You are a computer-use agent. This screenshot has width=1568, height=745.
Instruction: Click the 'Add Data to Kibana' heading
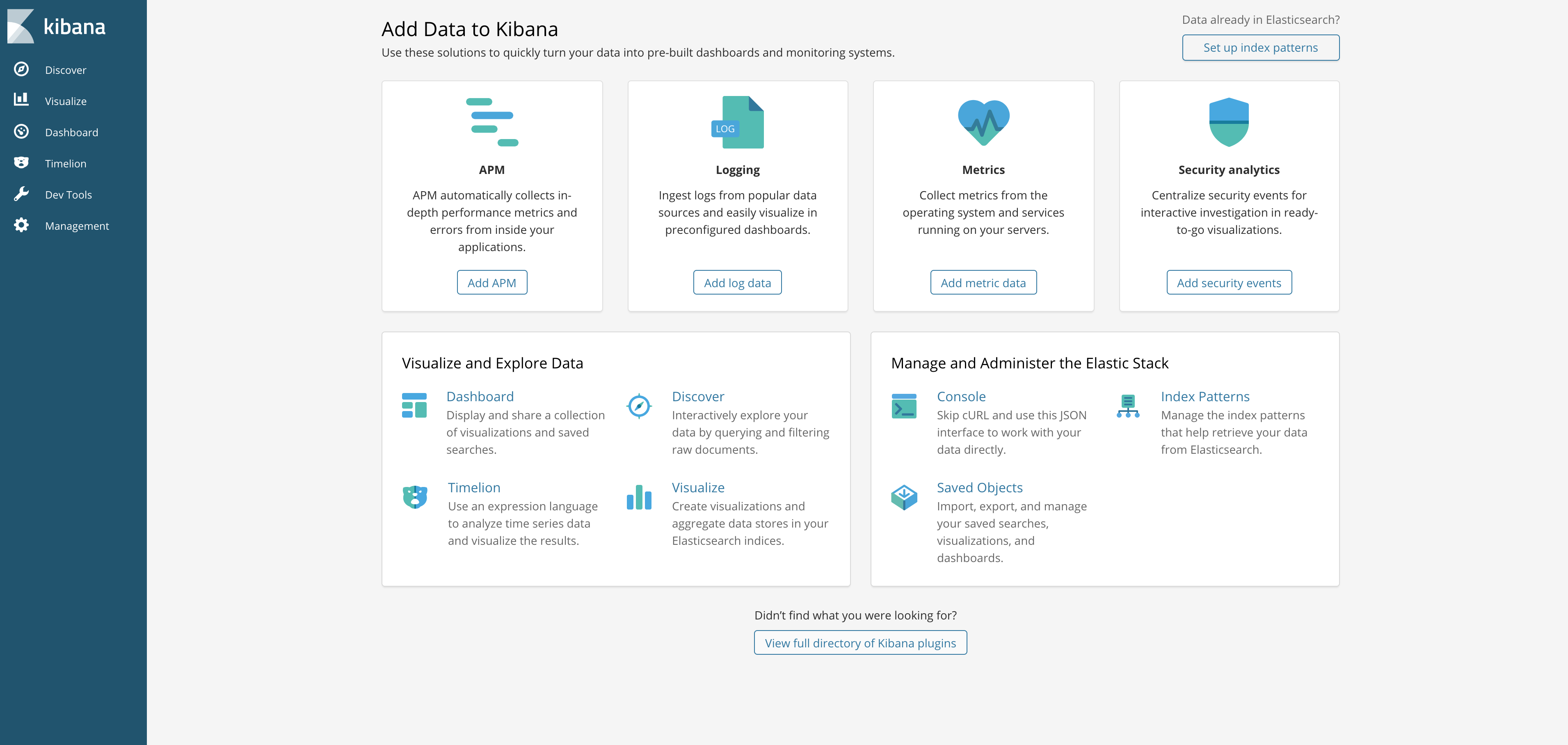pyautogui.click(x=469, y=29)
